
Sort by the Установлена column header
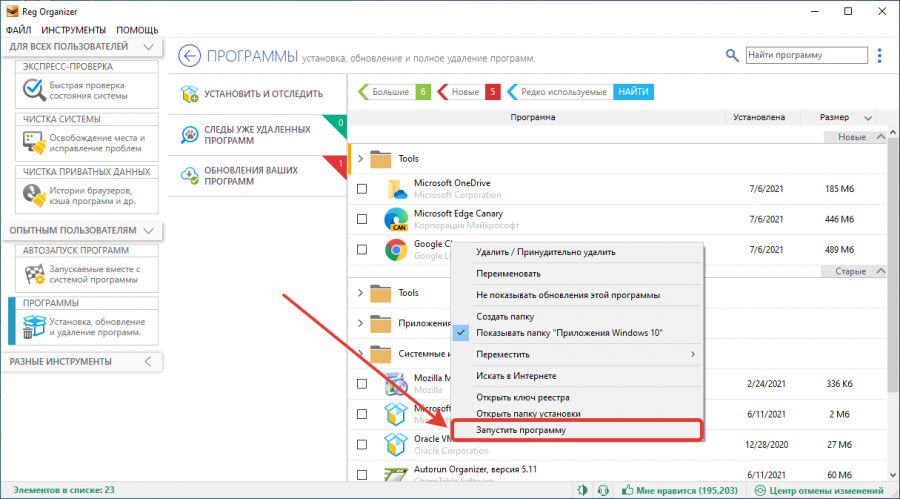pyautogui.click(x=759, y=117)
